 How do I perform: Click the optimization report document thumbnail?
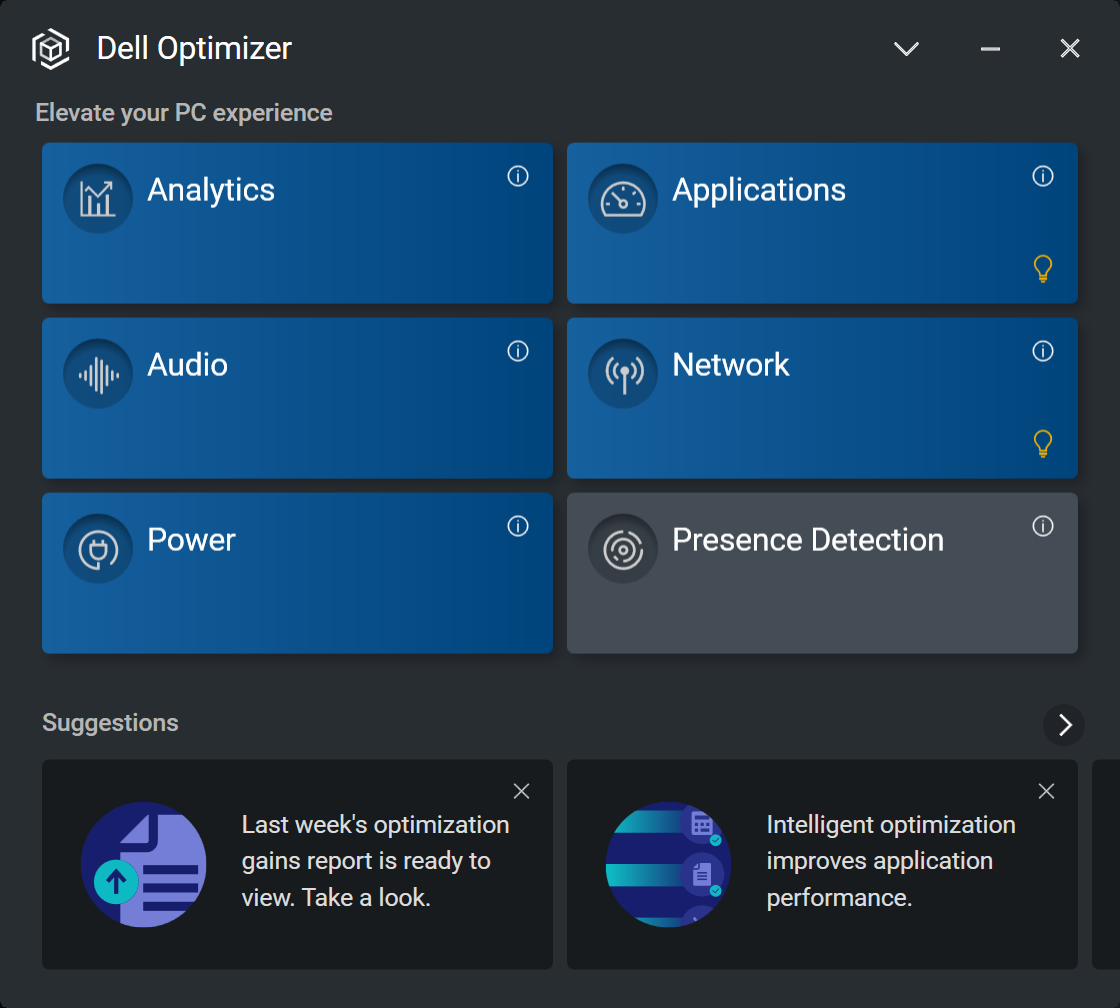click(144, 864)
